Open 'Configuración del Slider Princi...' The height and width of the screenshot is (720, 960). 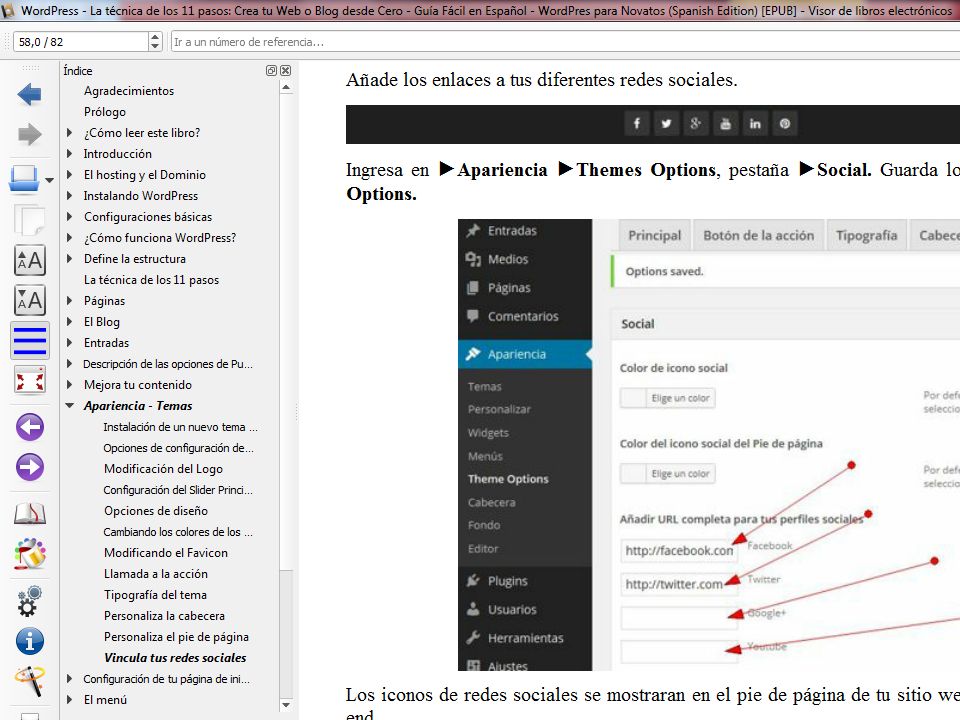pyautogui.click(x=178, y=490)
